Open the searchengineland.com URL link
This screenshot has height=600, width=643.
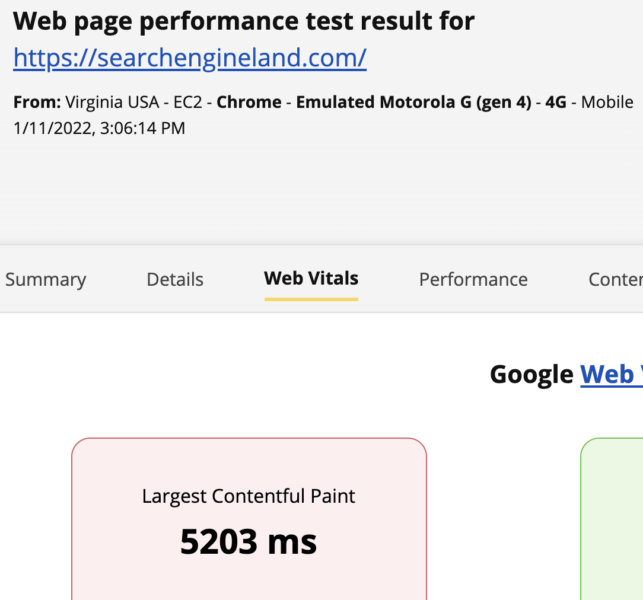190,59
